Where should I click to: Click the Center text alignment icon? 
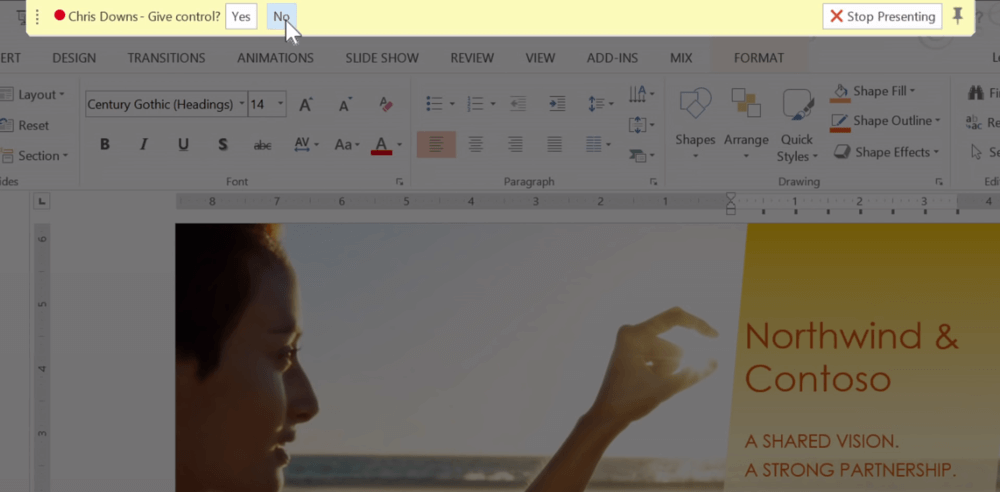point(475,145)
